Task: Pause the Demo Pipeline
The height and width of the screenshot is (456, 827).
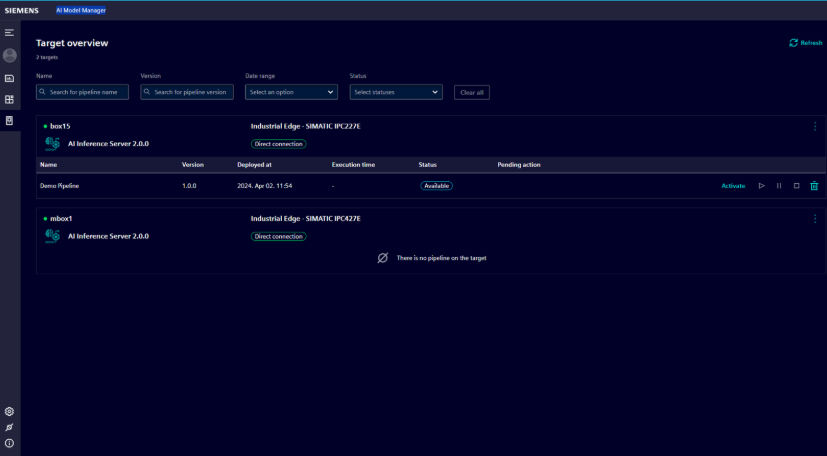Action: [x=779, y=186]
